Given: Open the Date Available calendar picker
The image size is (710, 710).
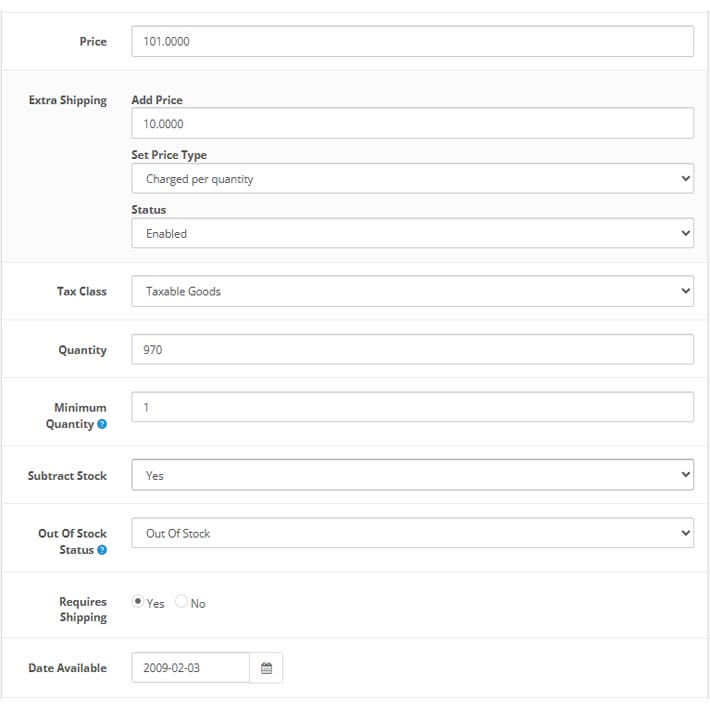Looking at the screenshot, I should pos(266,667).
